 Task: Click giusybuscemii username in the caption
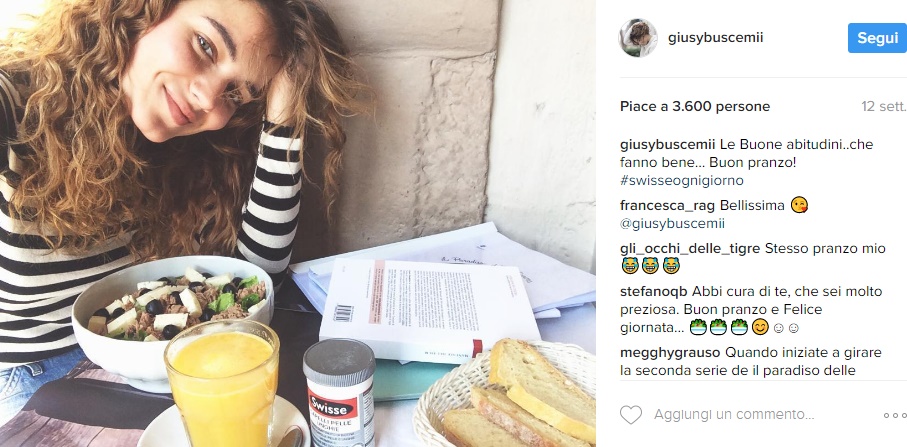click(x=668, y=144)
